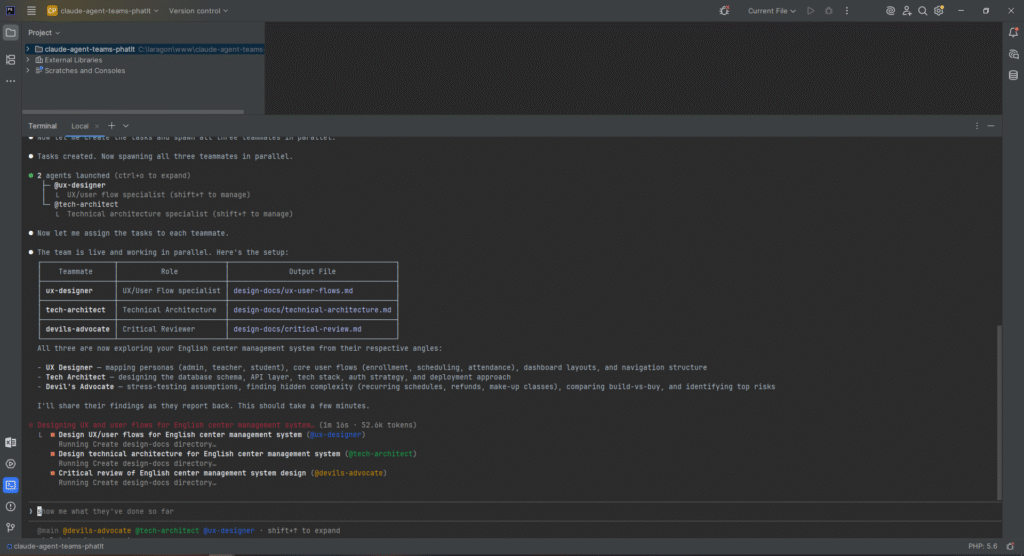The image size is (1024, 556).
Task: Expand the claude-agent-teams-phatlt project folder
Action: pyautogui.click(x=28, y=48)
